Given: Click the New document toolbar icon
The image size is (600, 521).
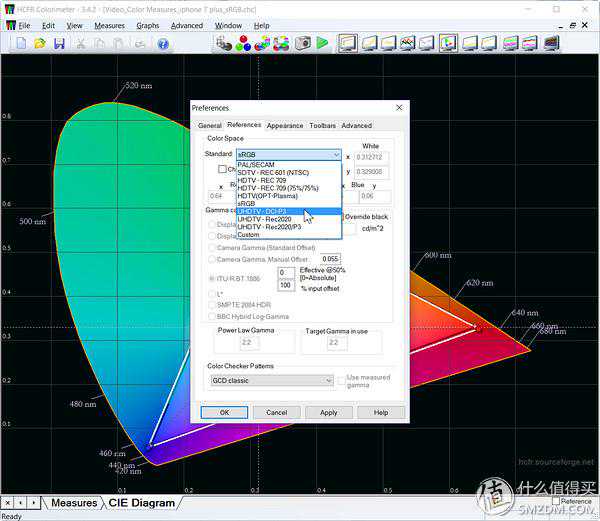Looking at the screenshot, I should click(x=22, y=43).
